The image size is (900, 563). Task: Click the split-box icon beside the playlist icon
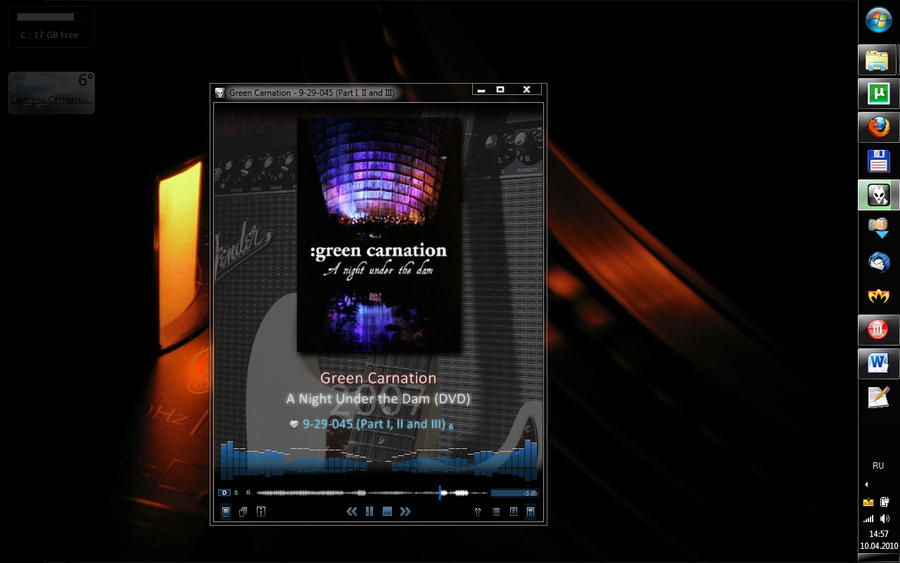point(514,511)
